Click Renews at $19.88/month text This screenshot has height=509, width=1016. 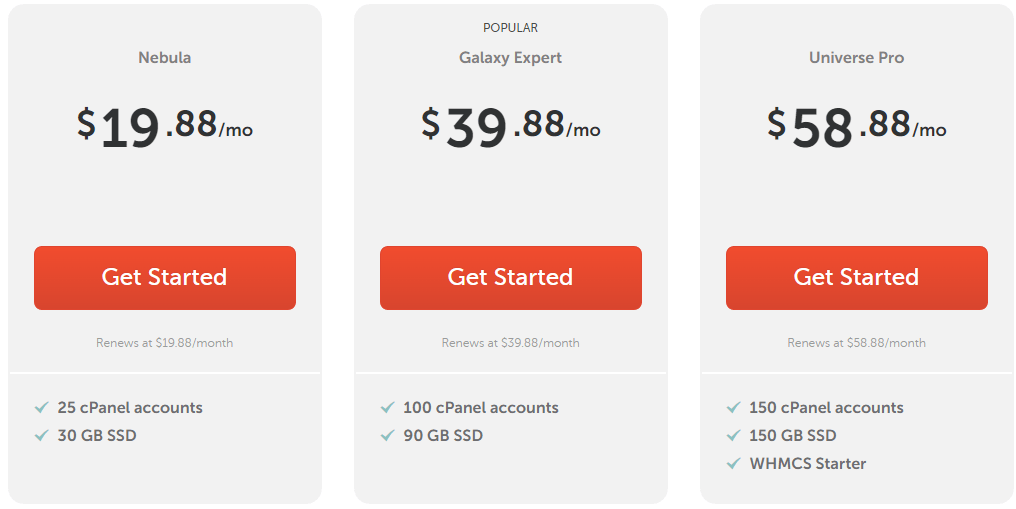point(165,343)
